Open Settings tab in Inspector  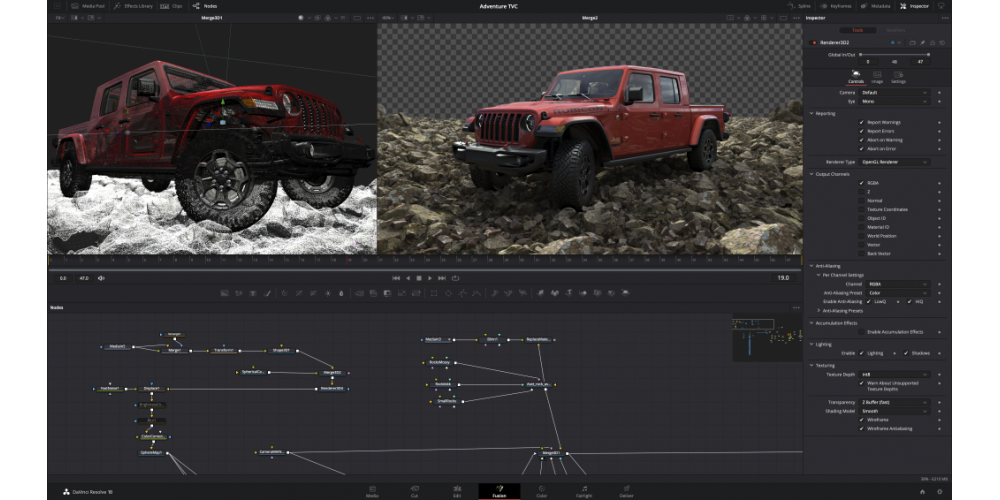[898, 77]
